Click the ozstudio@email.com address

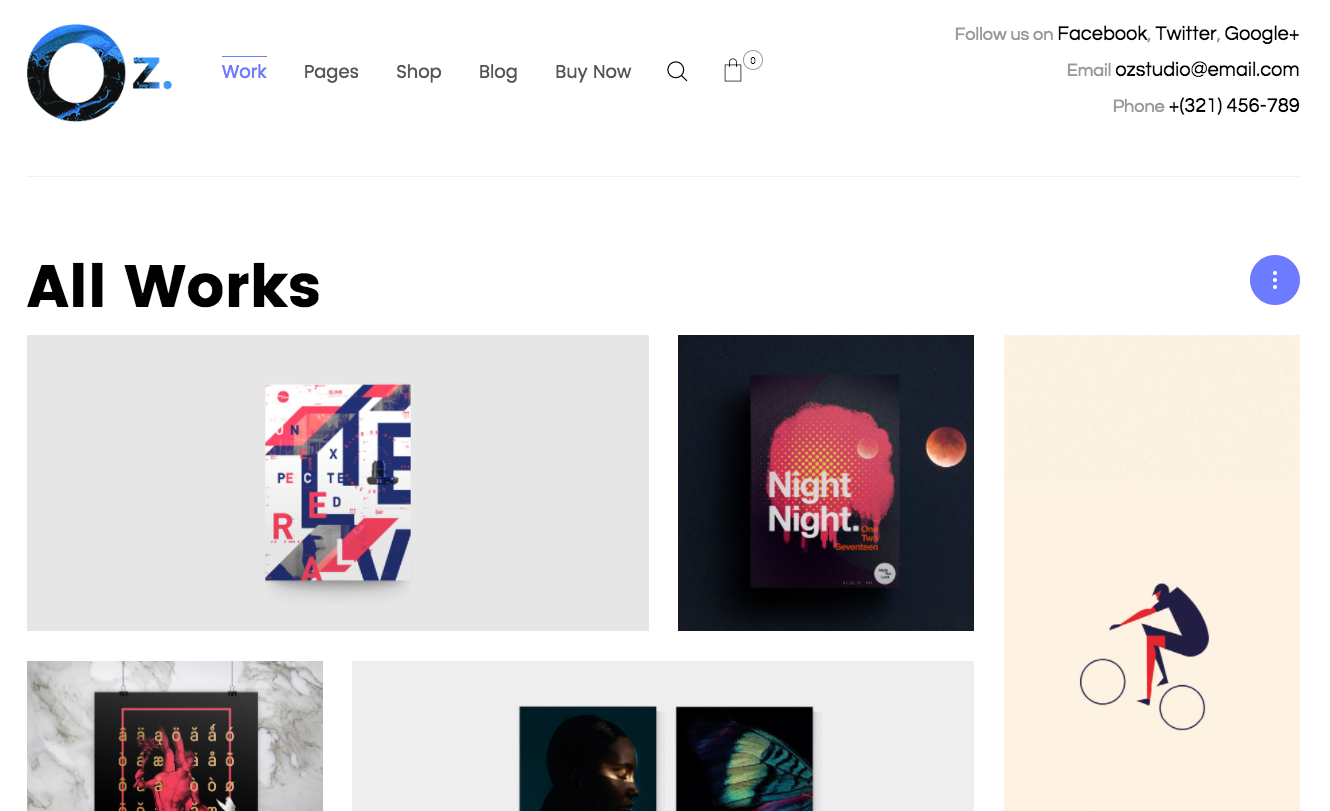click(1207, 70)
